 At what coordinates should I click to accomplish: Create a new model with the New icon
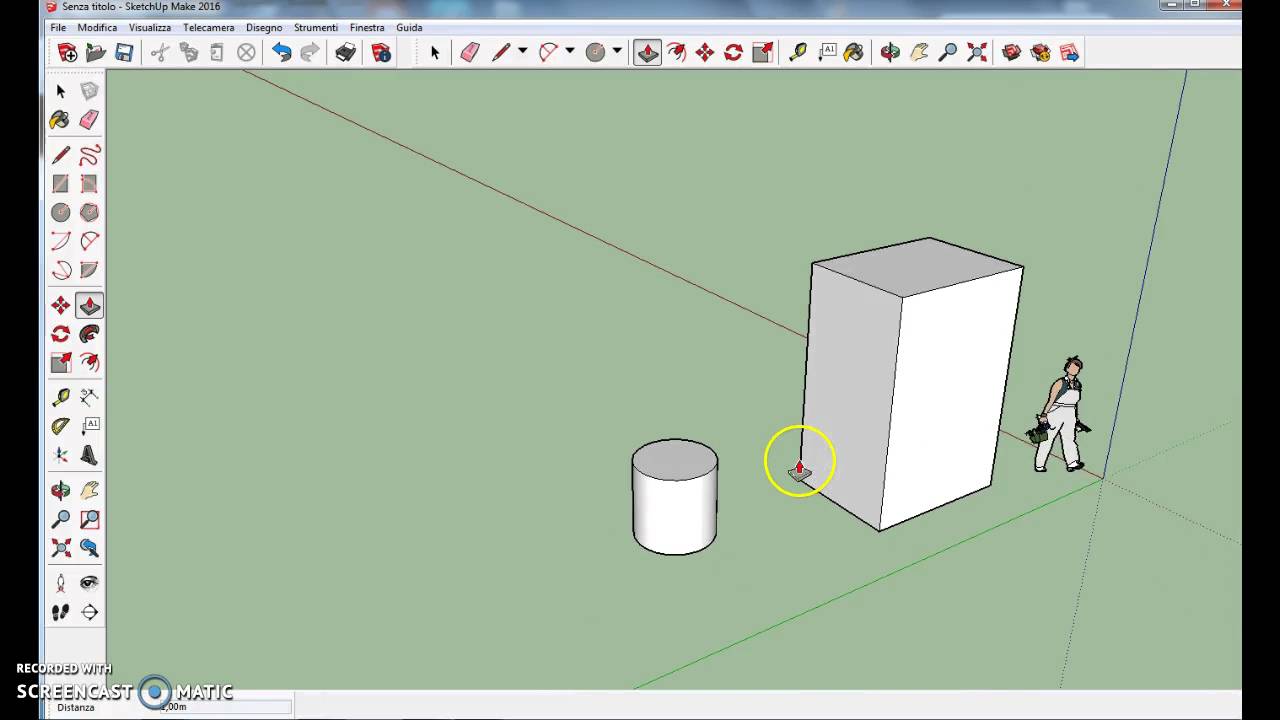(x=68, y=53)
